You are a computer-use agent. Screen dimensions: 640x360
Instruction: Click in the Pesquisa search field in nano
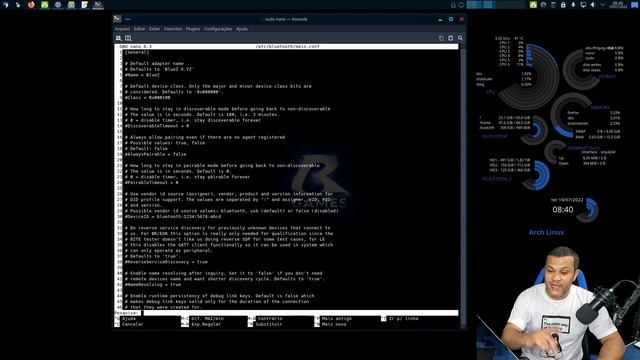(300, 313)
